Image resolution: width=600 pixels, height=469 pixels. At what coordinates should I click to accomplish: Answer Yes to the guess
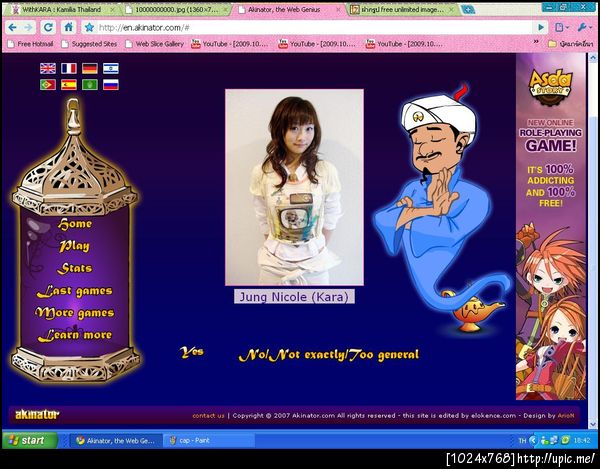[x=192, y=352]
